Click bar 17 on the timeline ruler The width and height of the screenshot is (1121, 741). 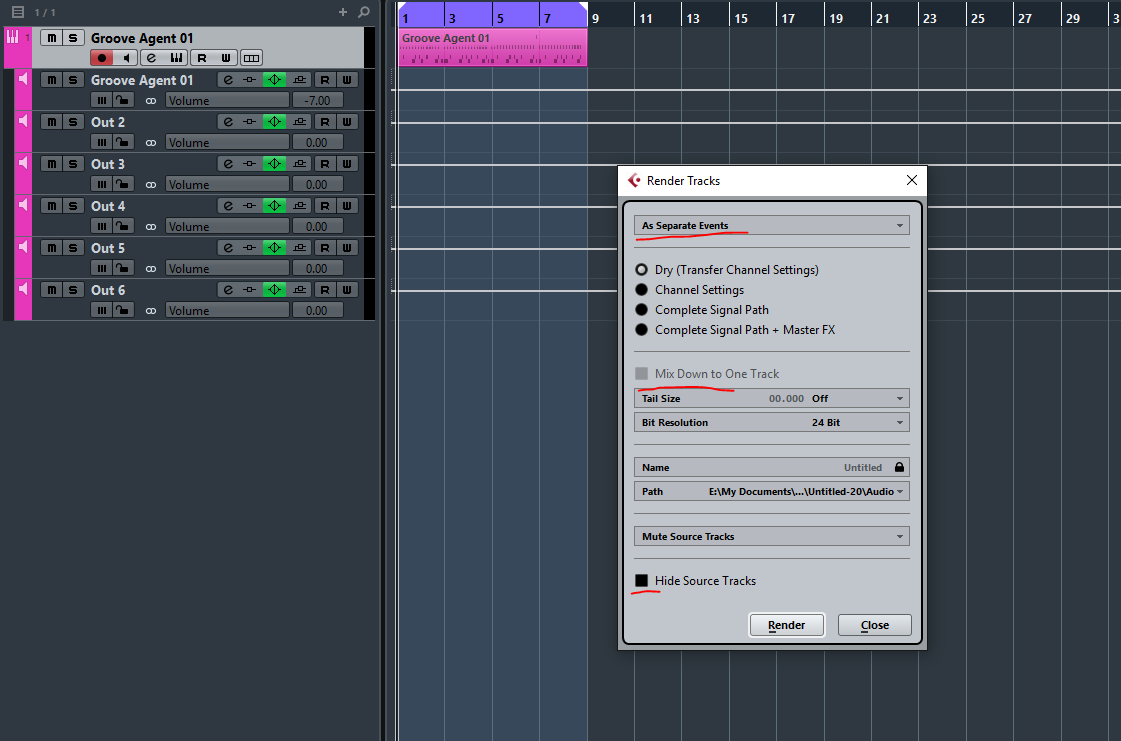click(788, 19)
